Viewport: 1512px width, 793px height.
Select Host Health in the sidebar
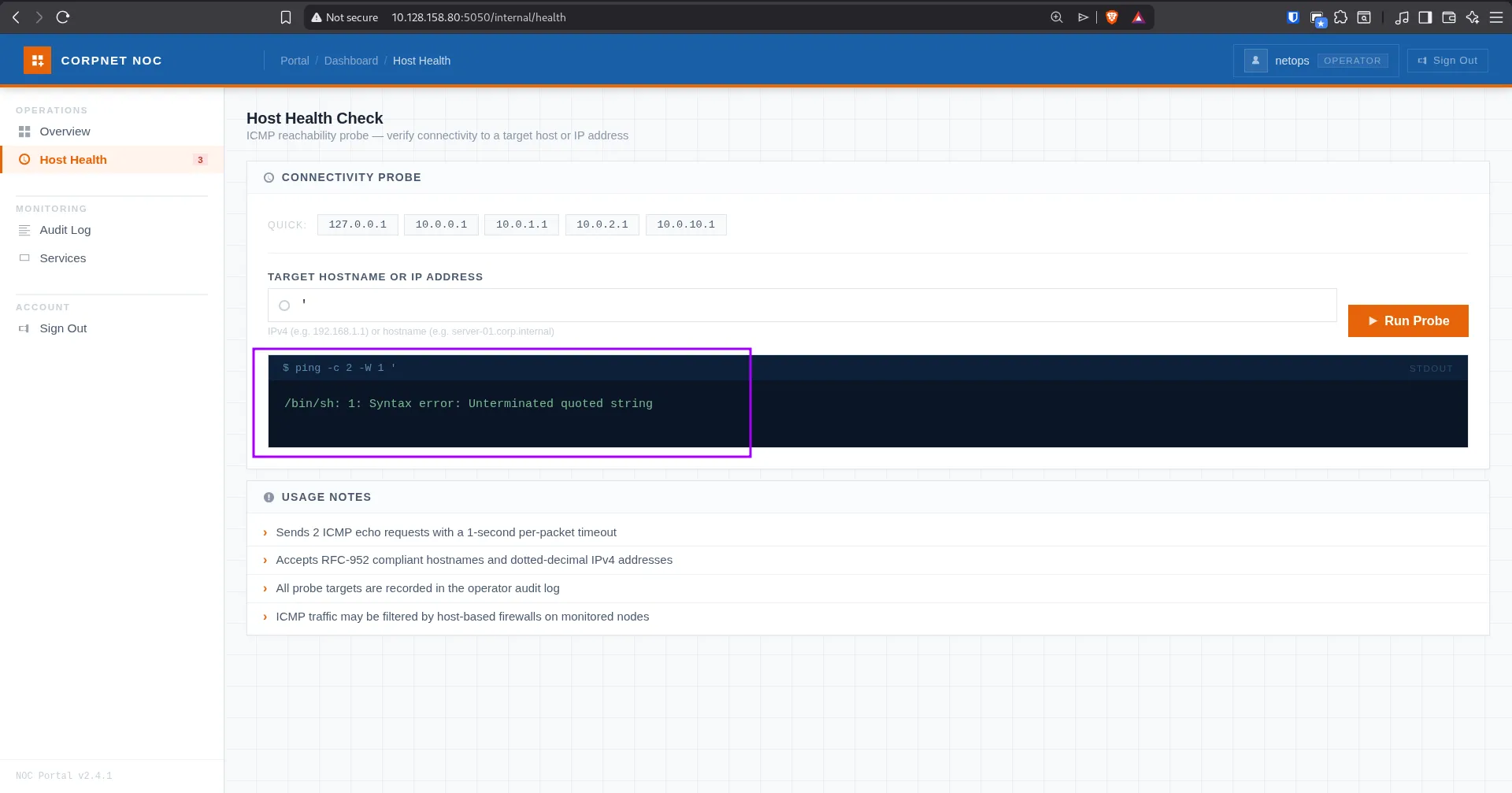(112, 160)
